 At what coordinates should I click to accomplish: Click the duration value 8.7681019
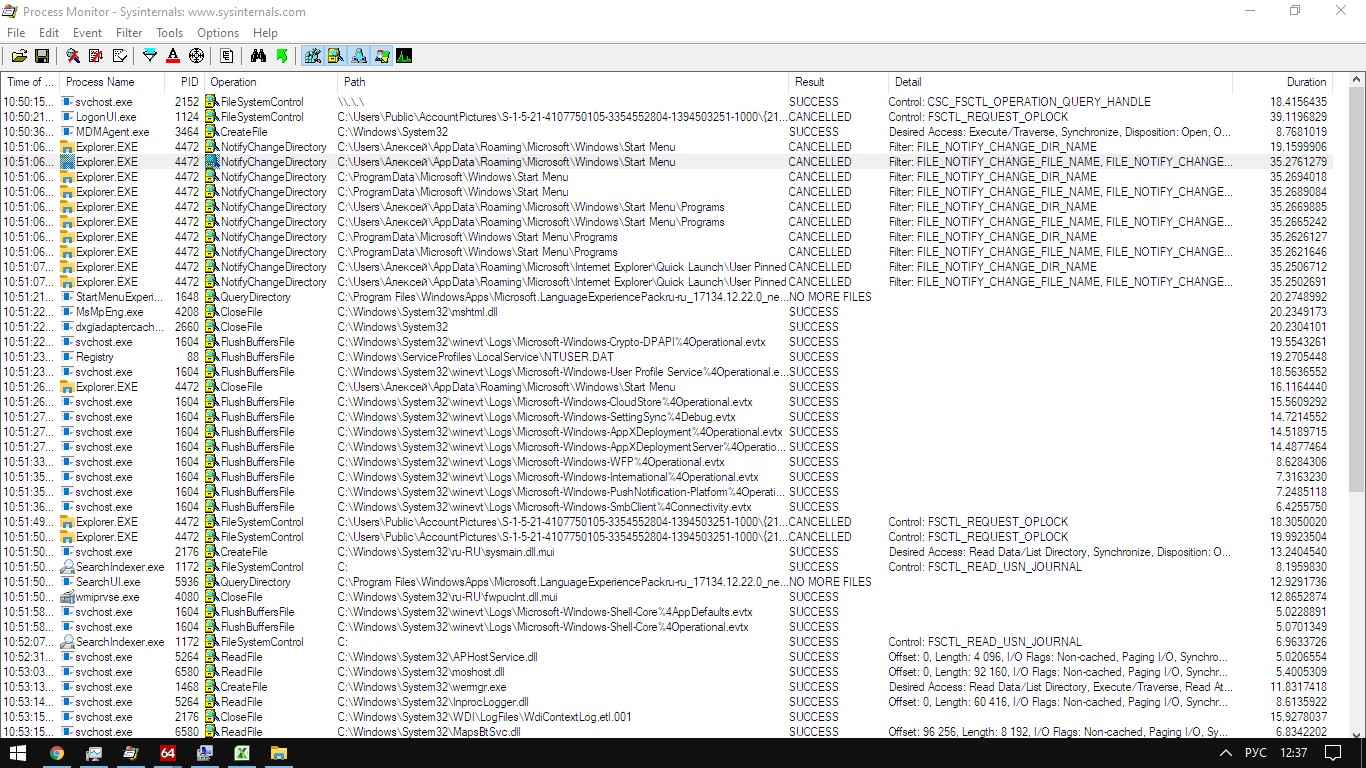point(1302,132)
